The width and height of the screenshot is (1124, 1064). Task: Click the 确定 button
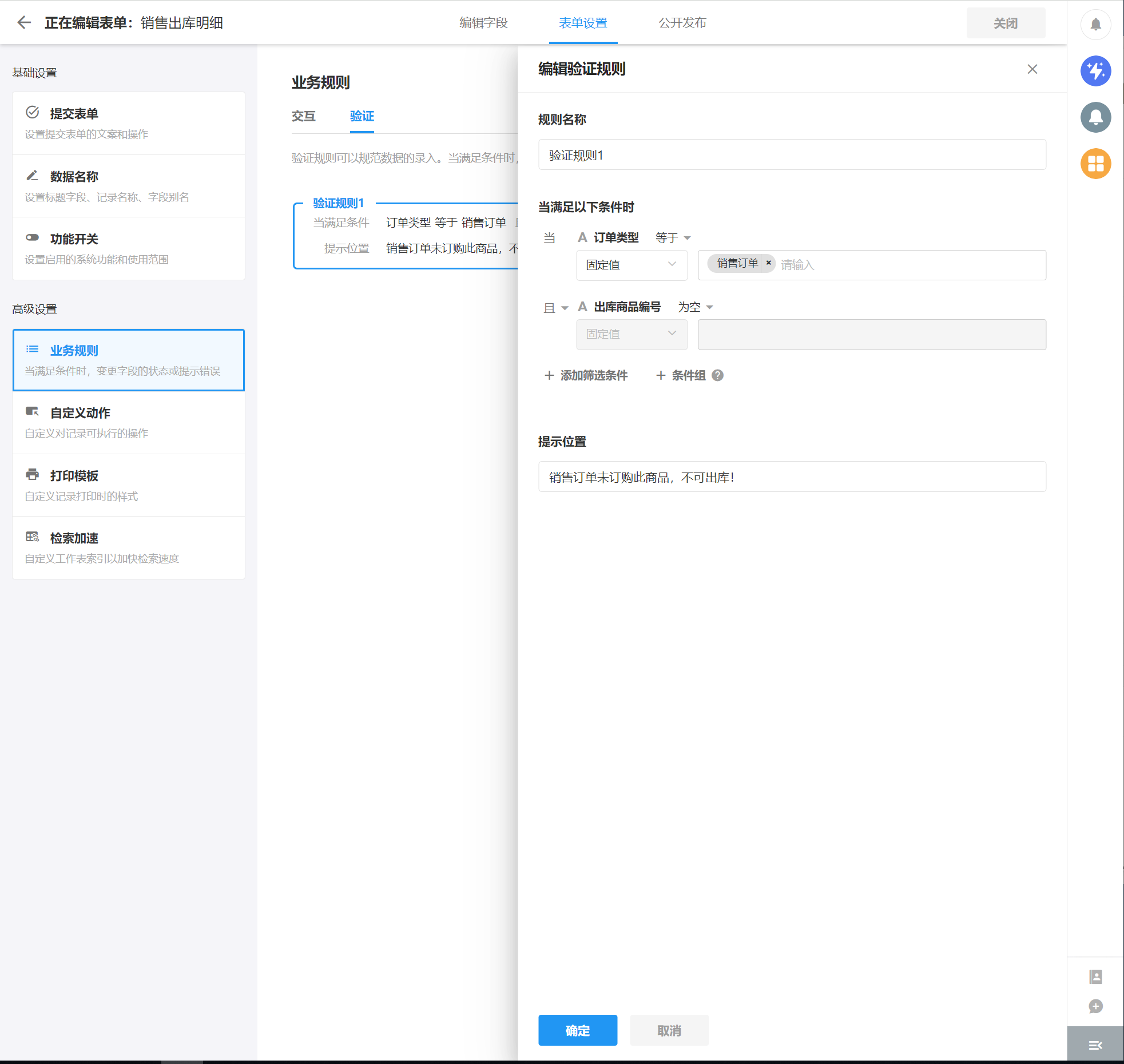point(577,1030)
